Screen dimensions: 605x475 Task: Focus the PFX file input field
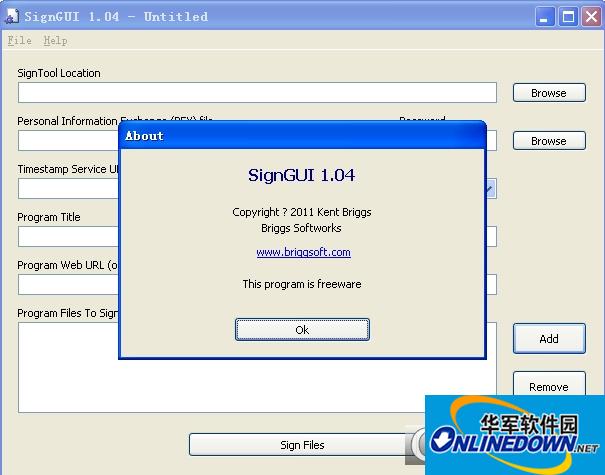tap(68, 140)
